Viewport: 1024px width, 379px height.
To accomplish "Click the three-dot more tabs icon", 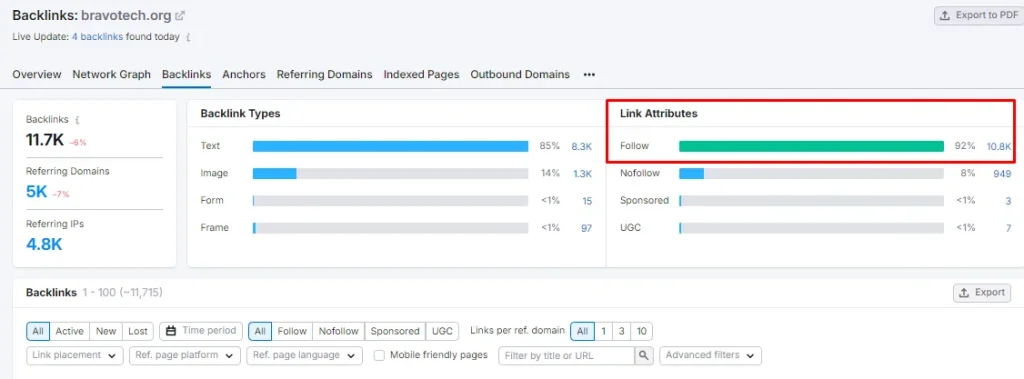I will tap(589, 74).
